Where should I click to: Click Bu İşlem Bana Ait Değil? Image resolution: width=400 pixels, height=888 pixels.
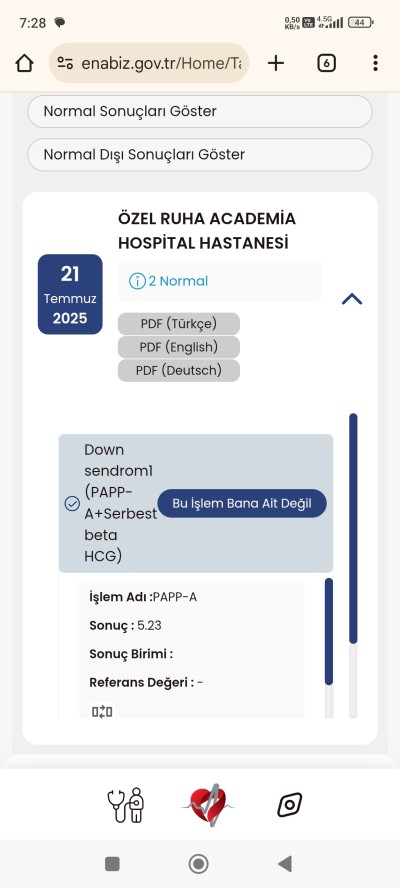pos(242,503)
